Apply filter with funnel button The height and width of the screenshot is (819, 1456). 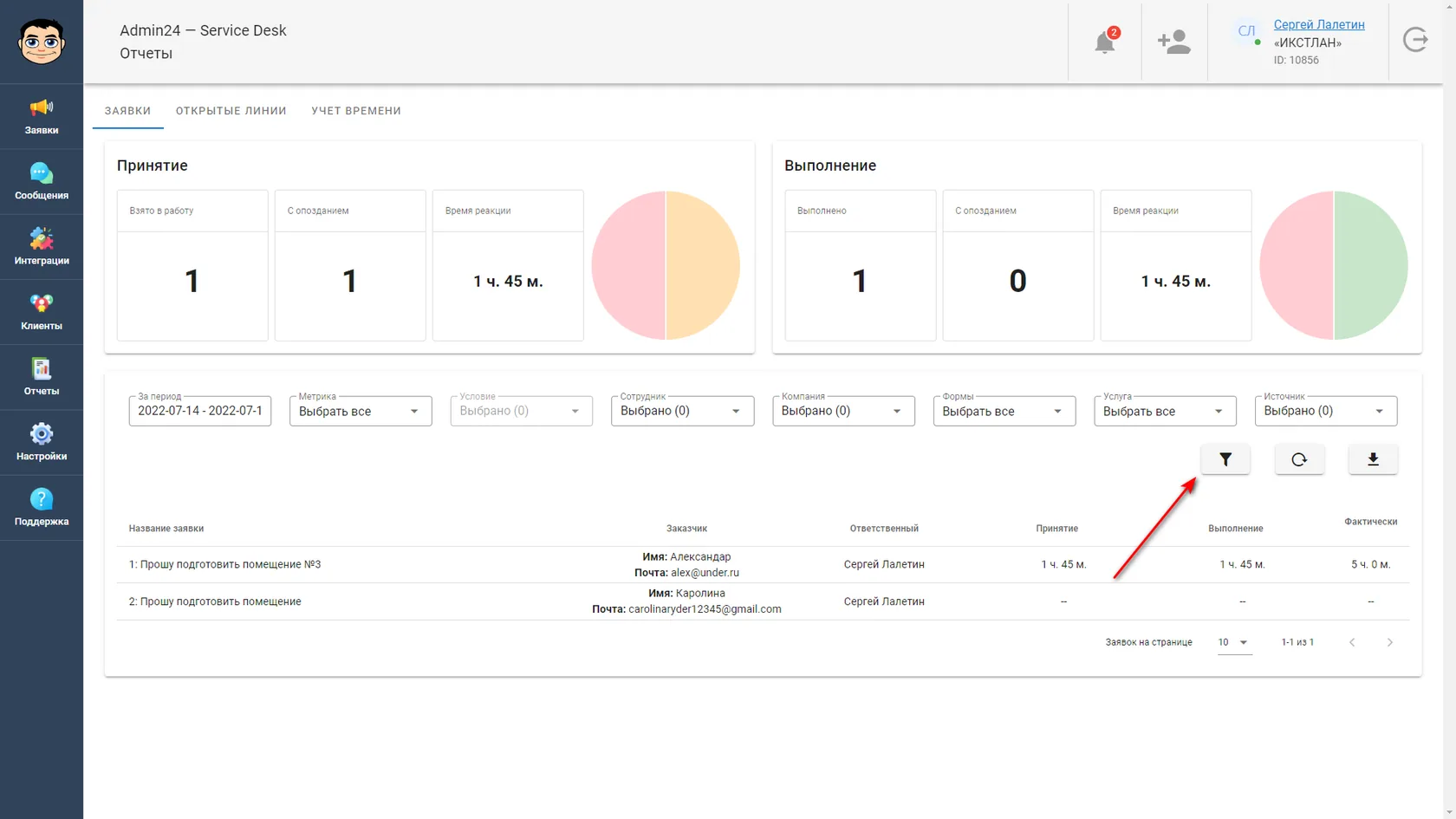(x=1225, y=460)
